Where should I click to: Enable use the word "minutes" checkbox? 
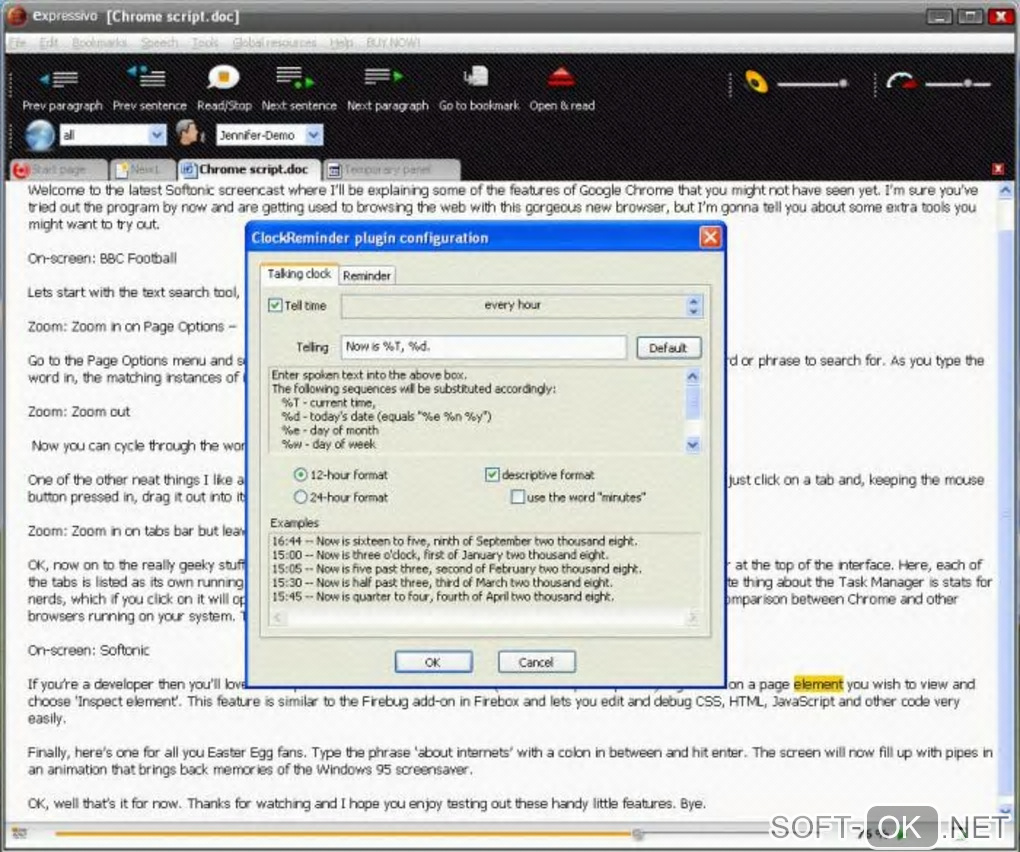click(518, 498)
